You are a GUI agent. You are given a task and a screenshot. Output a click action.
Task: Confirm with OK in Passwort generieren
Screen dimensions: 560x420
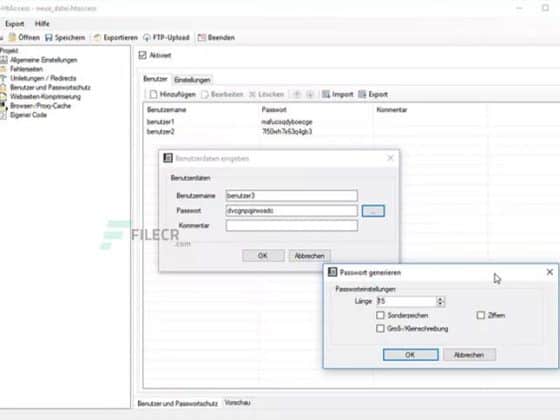[x=411, y=355]
